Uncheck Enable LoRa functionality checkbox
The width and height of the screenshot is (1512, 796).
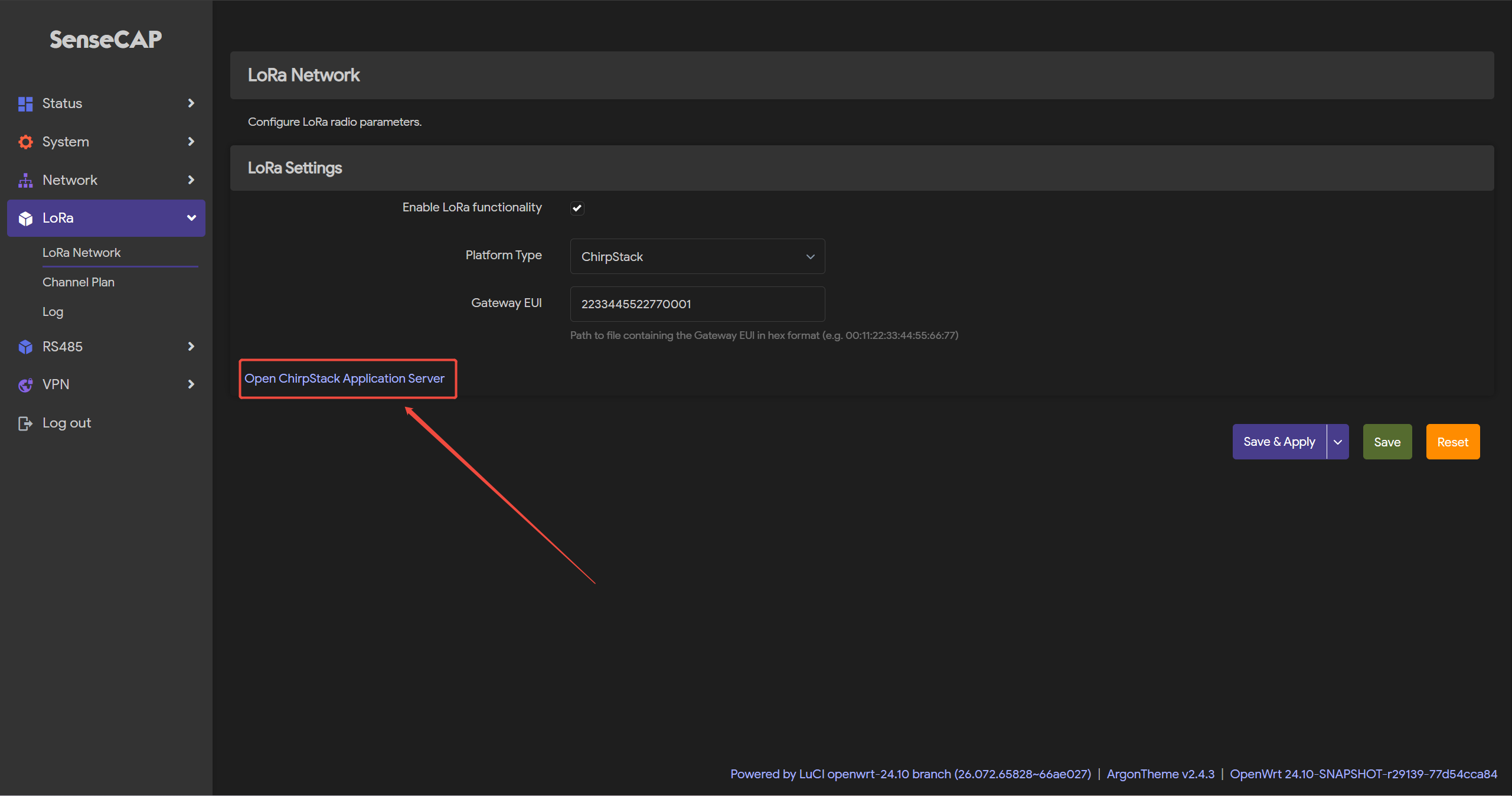pos(577,208)
